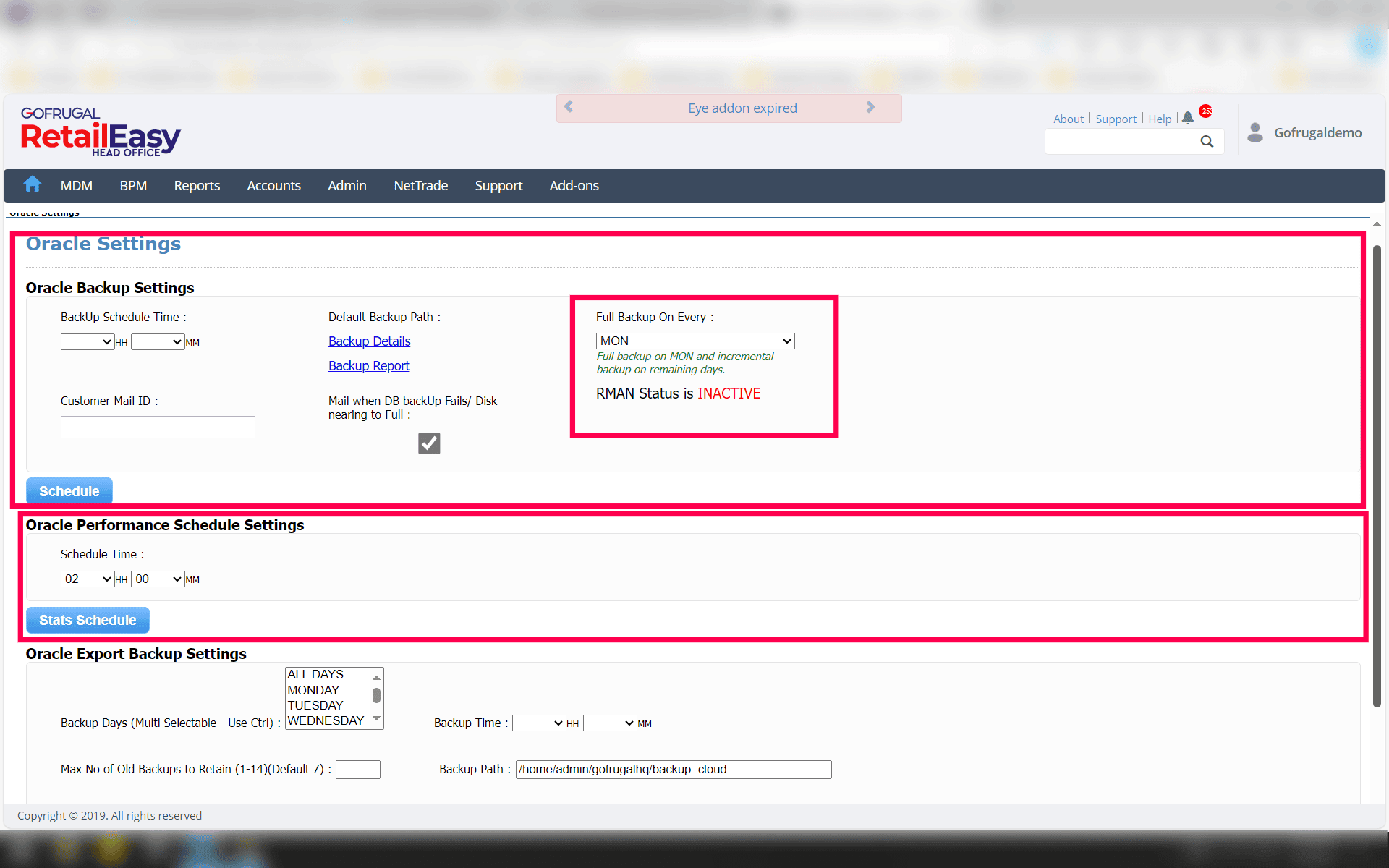Open Performance Schedule Time minutes dropdown
Image resolution: width=1389 pixels, height=868 pixels.
coord(158,579)
